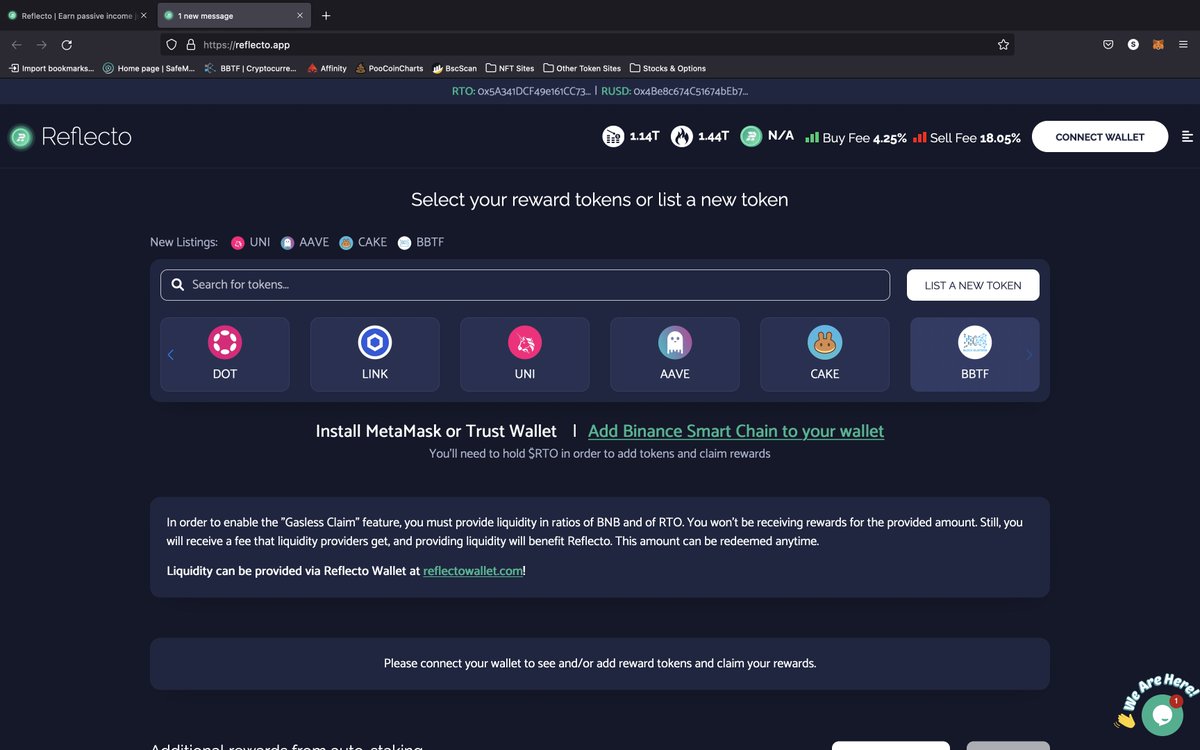Open BBTF Cryptocurrency bookmark

251,68
